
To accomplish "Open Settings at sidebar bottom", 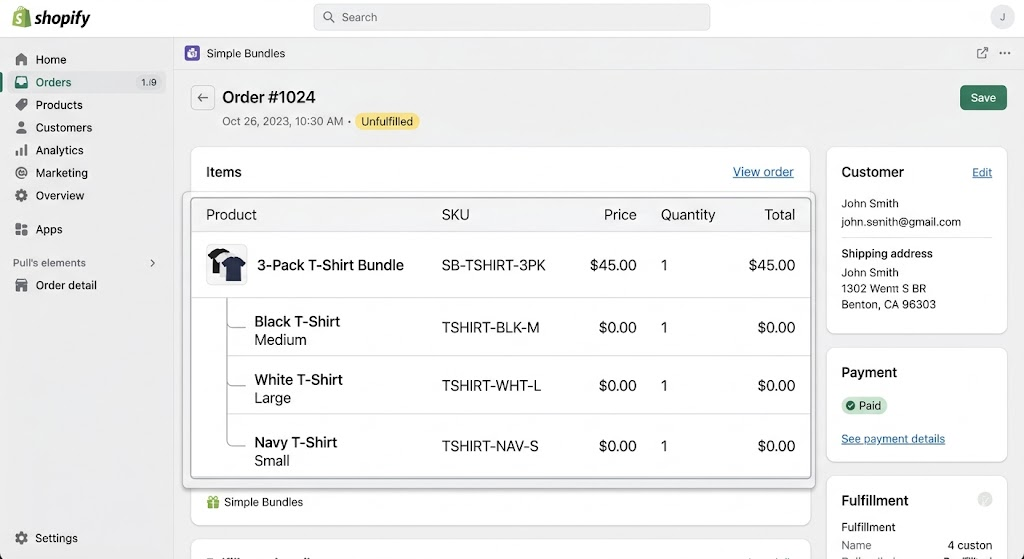I will (56, 538).
